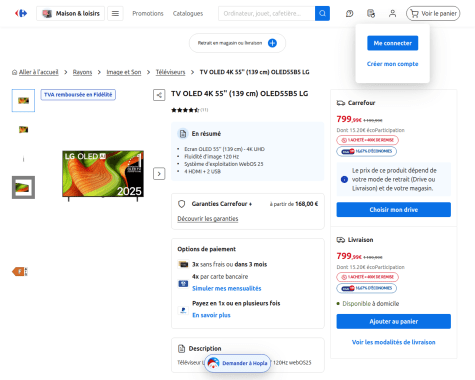The image size is (475, 380).
Task: Open Retrait en magasin ou livraison selector
Action: click(x=237, y=43)
